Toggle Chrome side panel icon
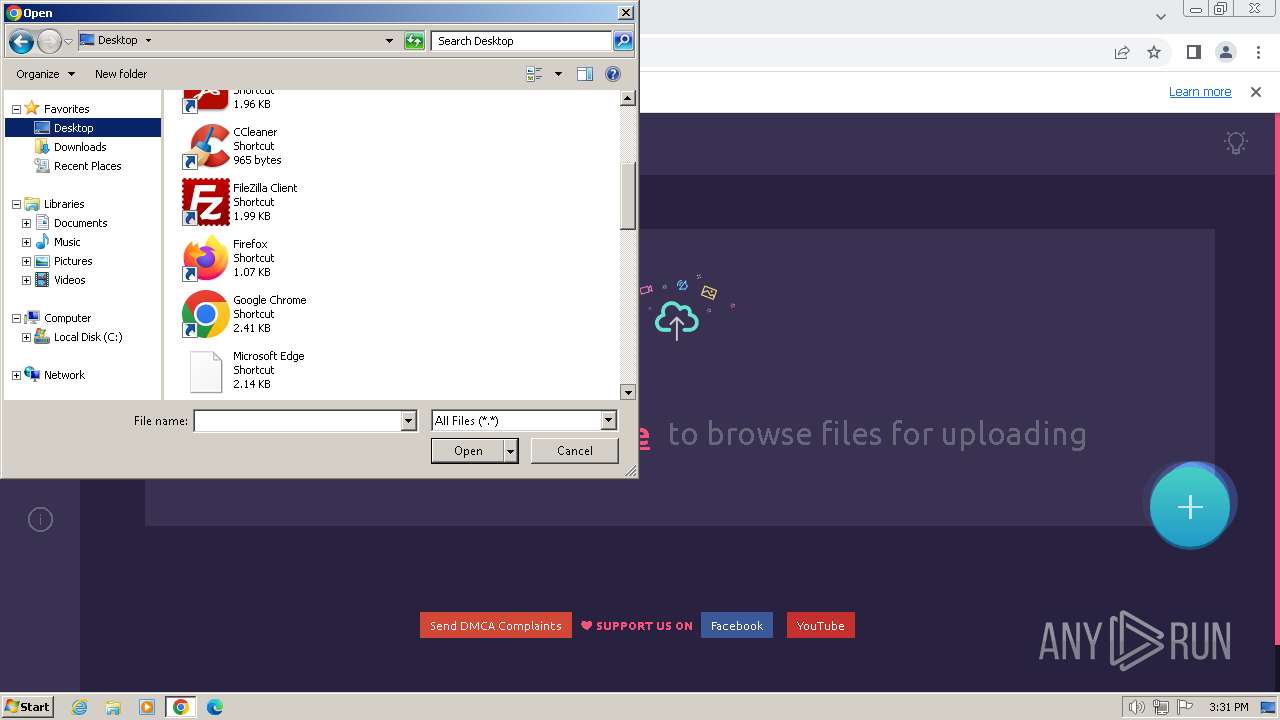 point(1193,52)
